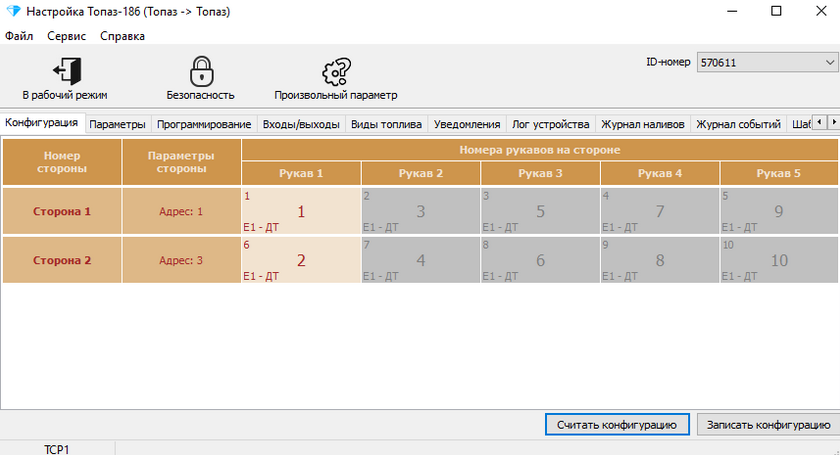The width and height of the screenshot is (840, 455).
Task: Select grey hose cell numbered 10
Action: 779,260
